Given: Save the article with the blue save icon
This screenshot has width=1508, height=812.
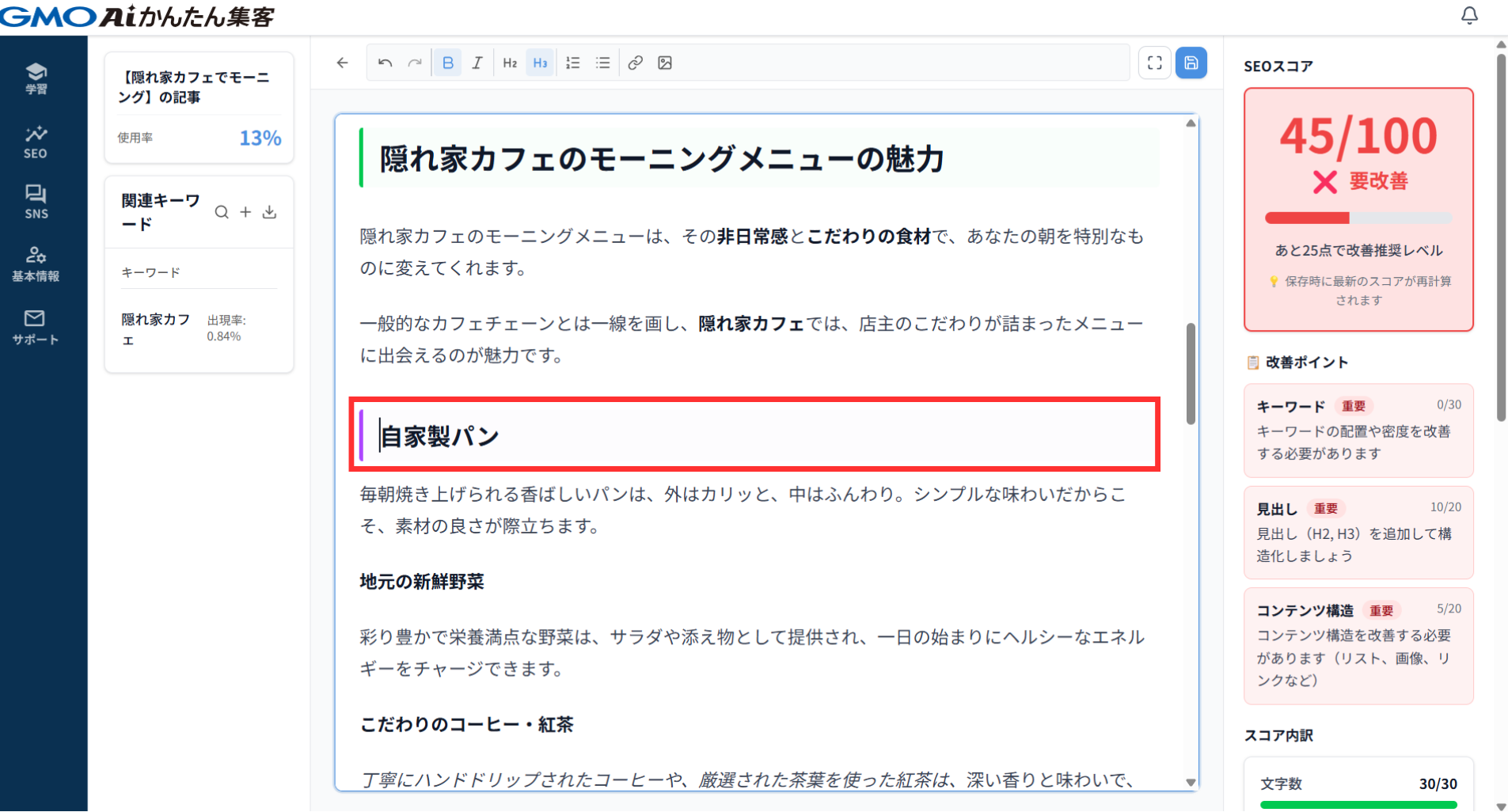Looking at the screenshot, I should pos(1191,63).
